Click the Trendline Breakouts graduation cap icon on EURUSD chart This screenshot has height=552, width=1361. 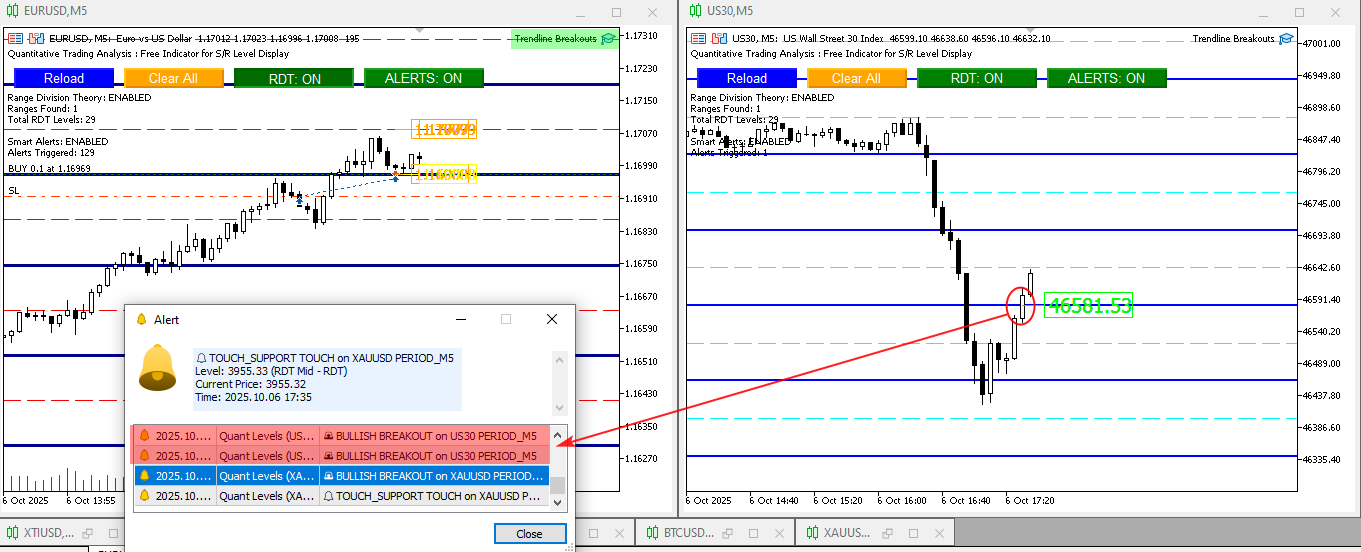(x=607, y=39)
